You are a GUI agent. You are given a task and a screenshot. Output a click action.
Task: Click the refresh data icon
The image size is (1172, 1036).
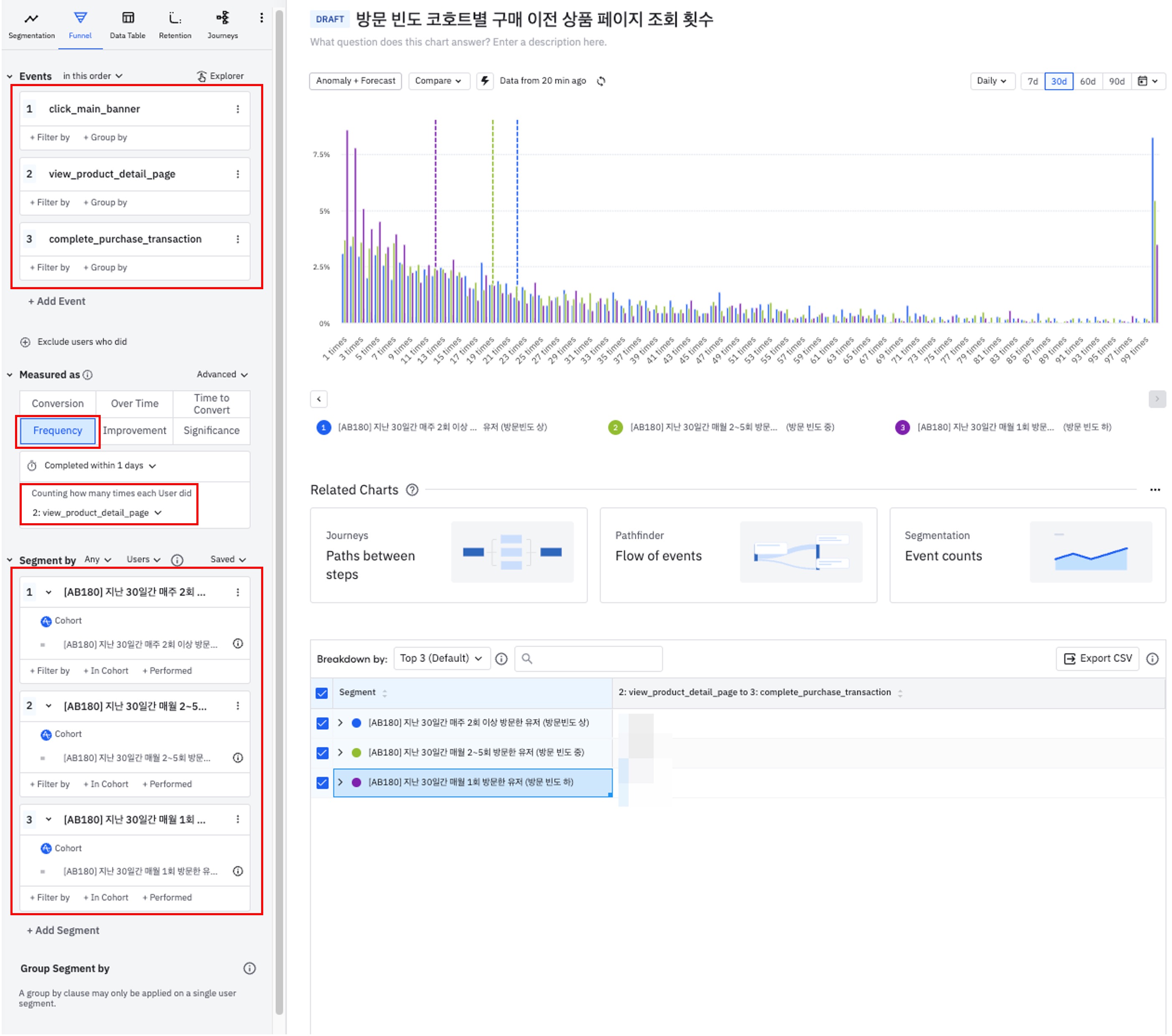click(601, 81)
